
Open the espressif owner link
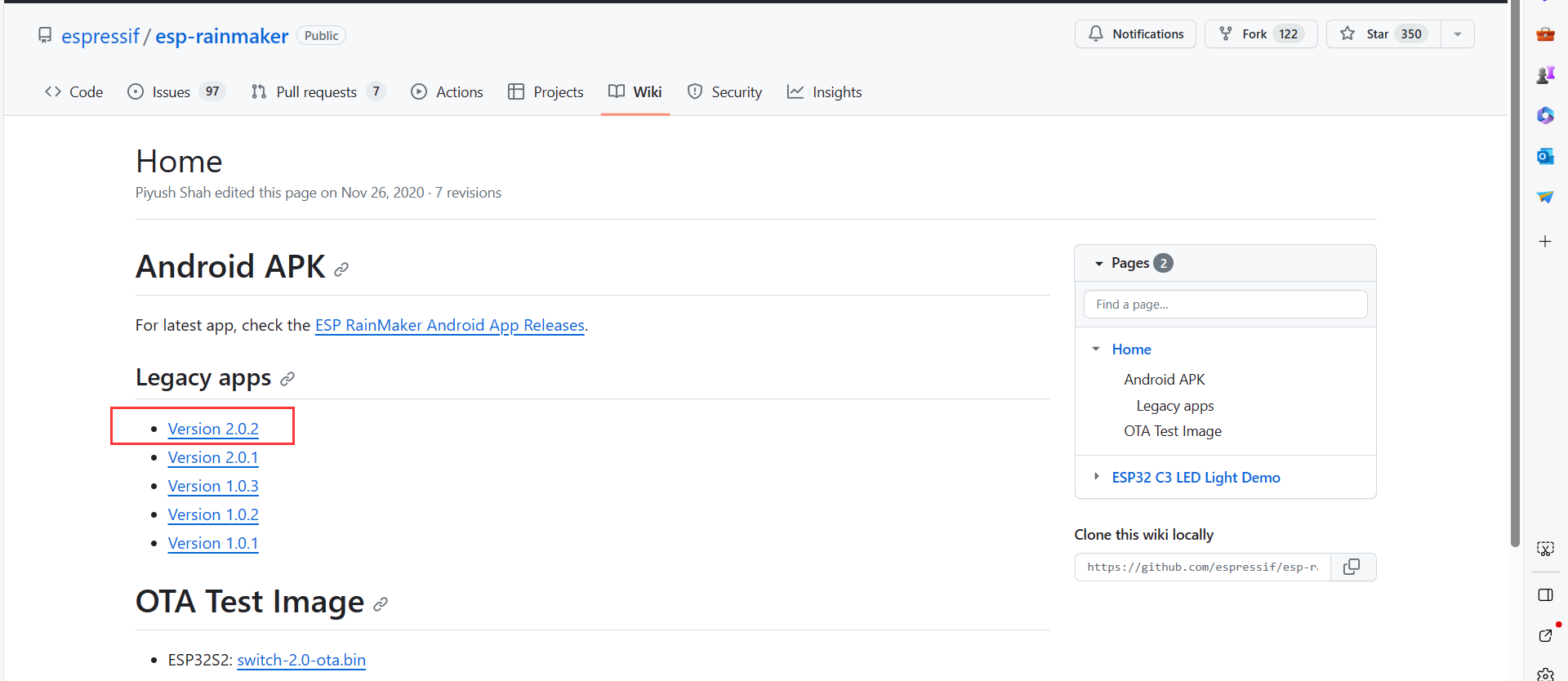coord(100,36)
